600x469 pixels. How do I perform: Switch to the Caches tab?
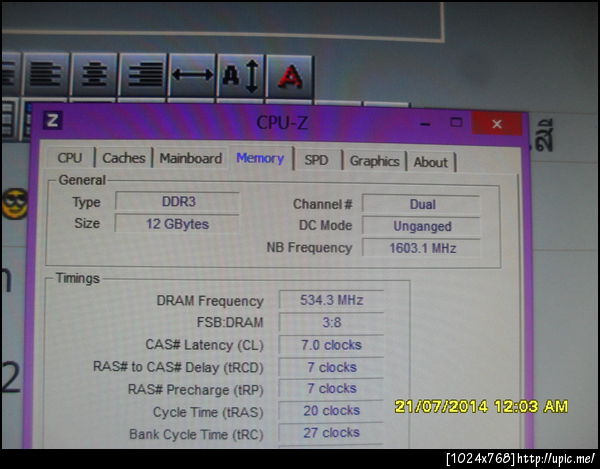pos(124,158)
